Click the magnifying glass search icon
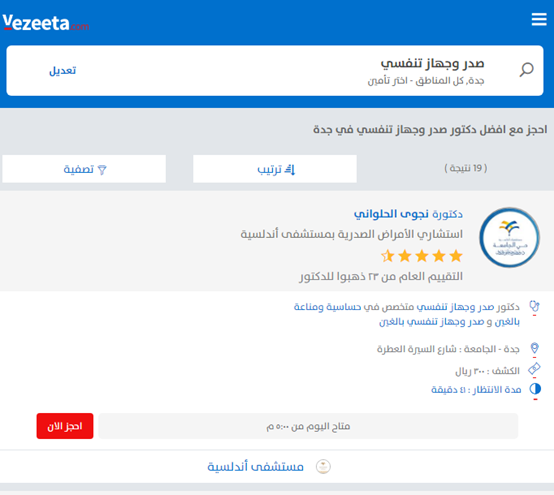This screenshot has width=554, height=495. click(526, 70)
